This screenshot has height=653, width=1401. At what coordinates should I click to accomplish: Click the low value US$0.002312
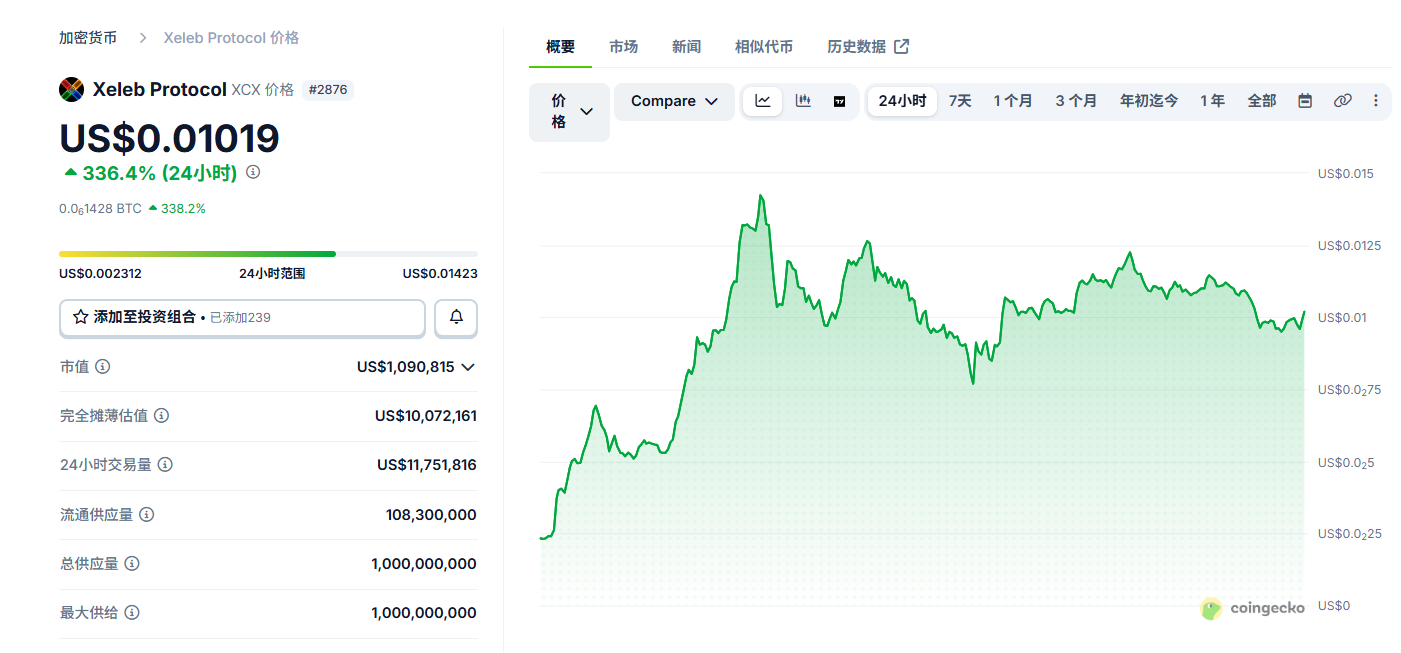pyautogui.click(x=100, y=274)
